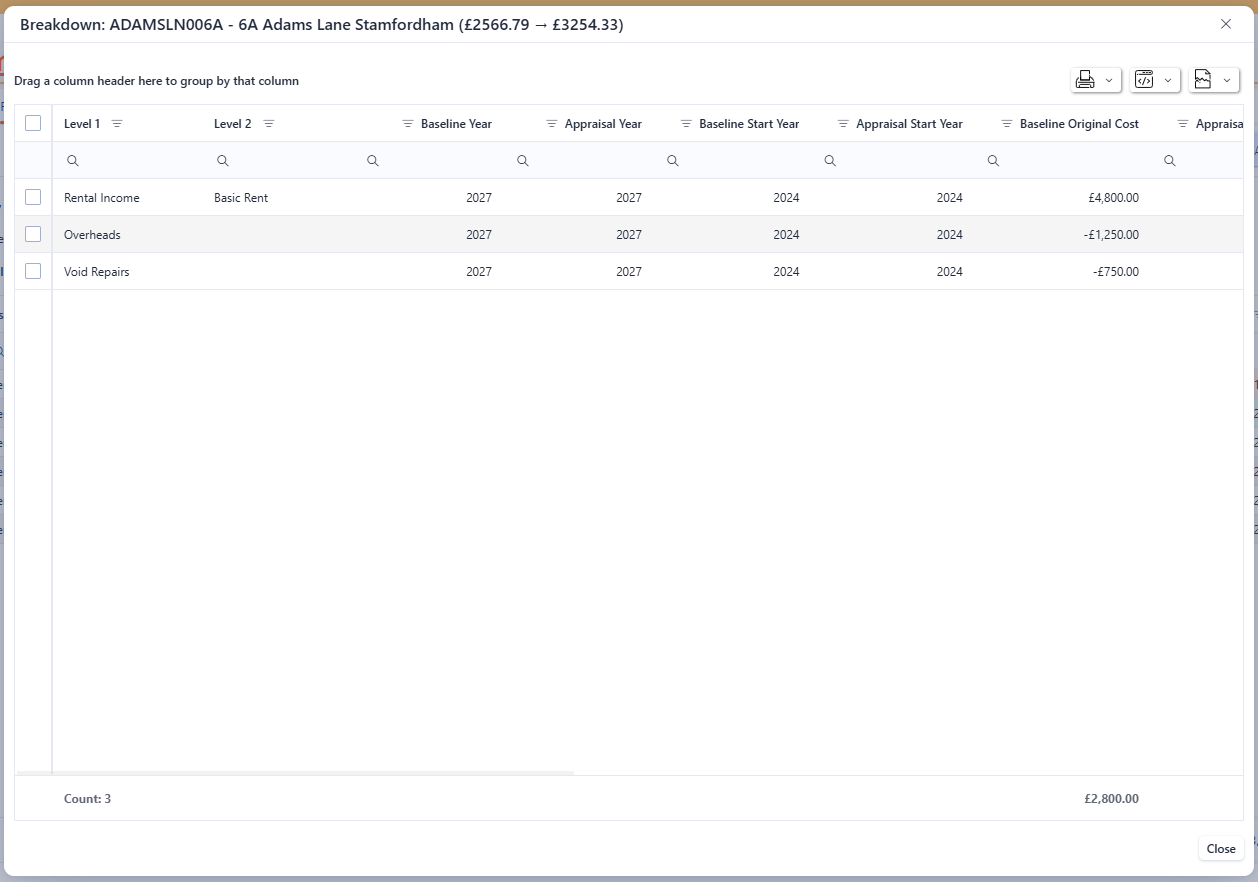Click the Level 1 search filter field
Image resolution: width=1258 pixels, height=882 pixels.
tap(130, 160)
